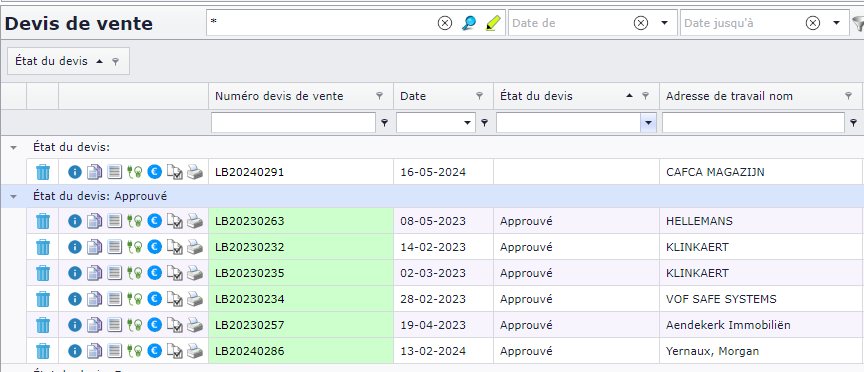
Task: Open info icon for quote LB20240291
Action: 75,172
